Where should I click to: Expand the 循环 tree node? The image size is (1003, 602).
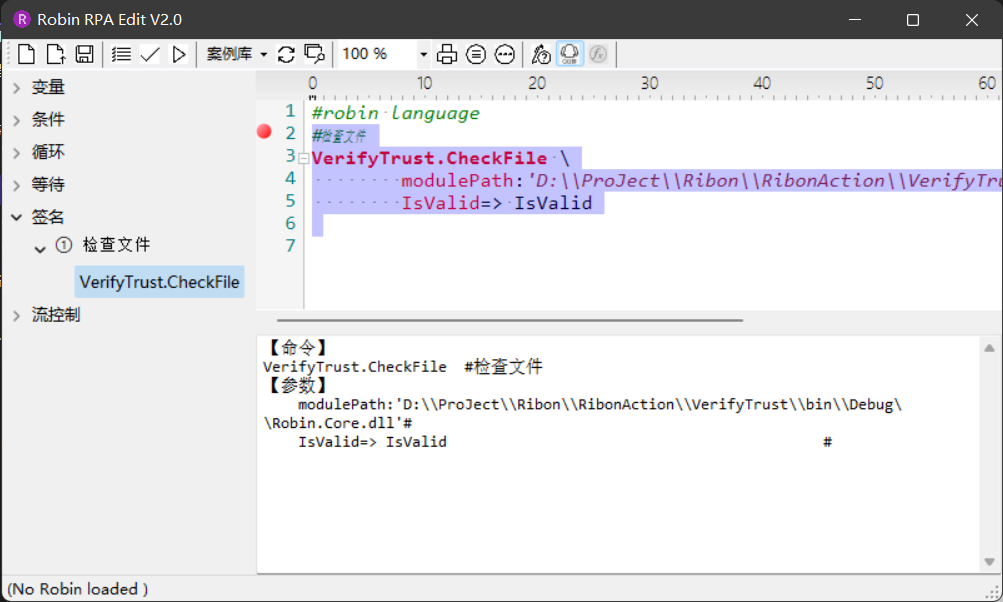[17, 153]
